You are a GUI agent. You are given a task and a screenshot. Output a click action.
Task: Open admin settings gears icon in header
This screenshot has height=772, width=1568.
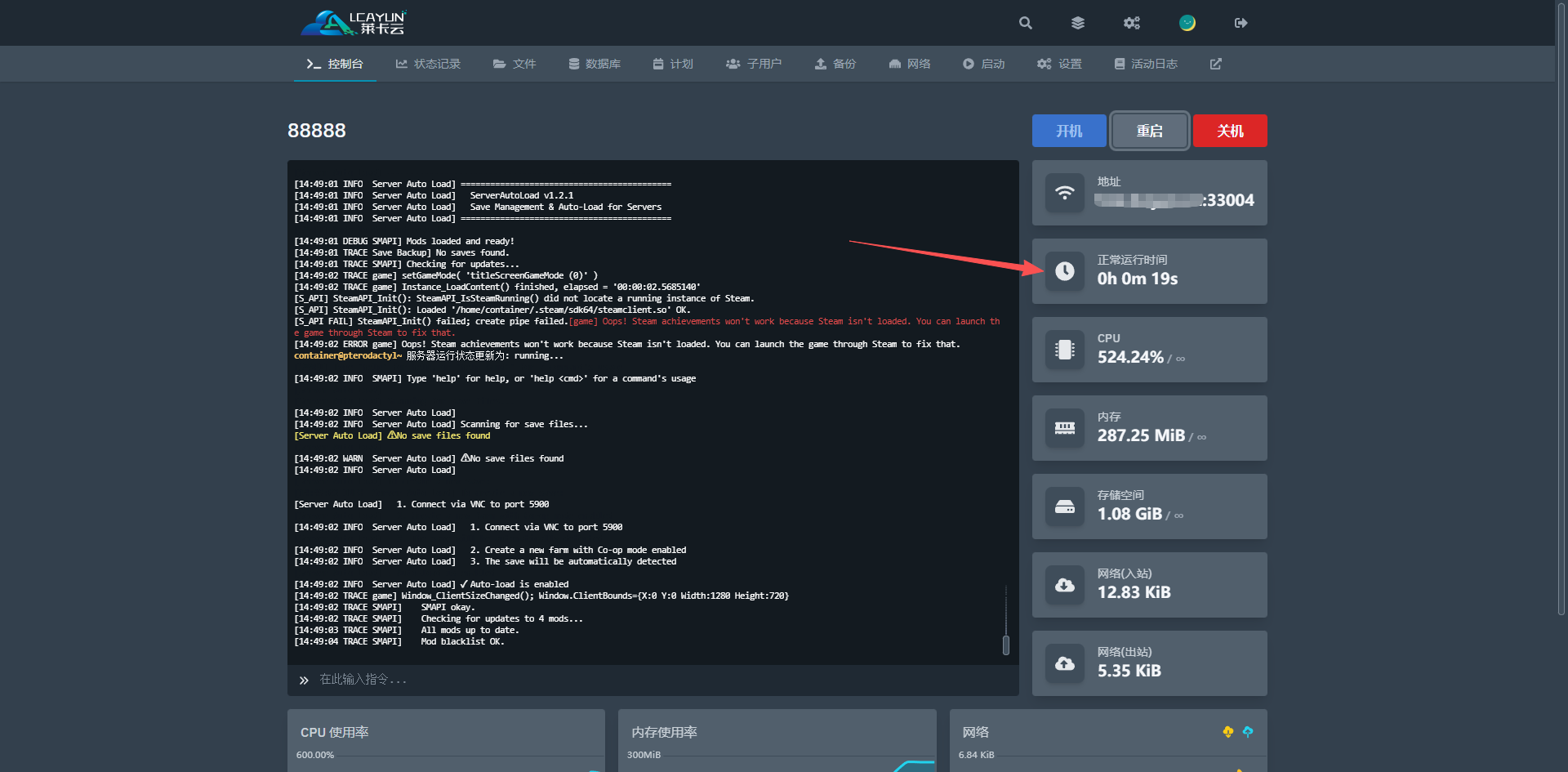pos(1131,23)
